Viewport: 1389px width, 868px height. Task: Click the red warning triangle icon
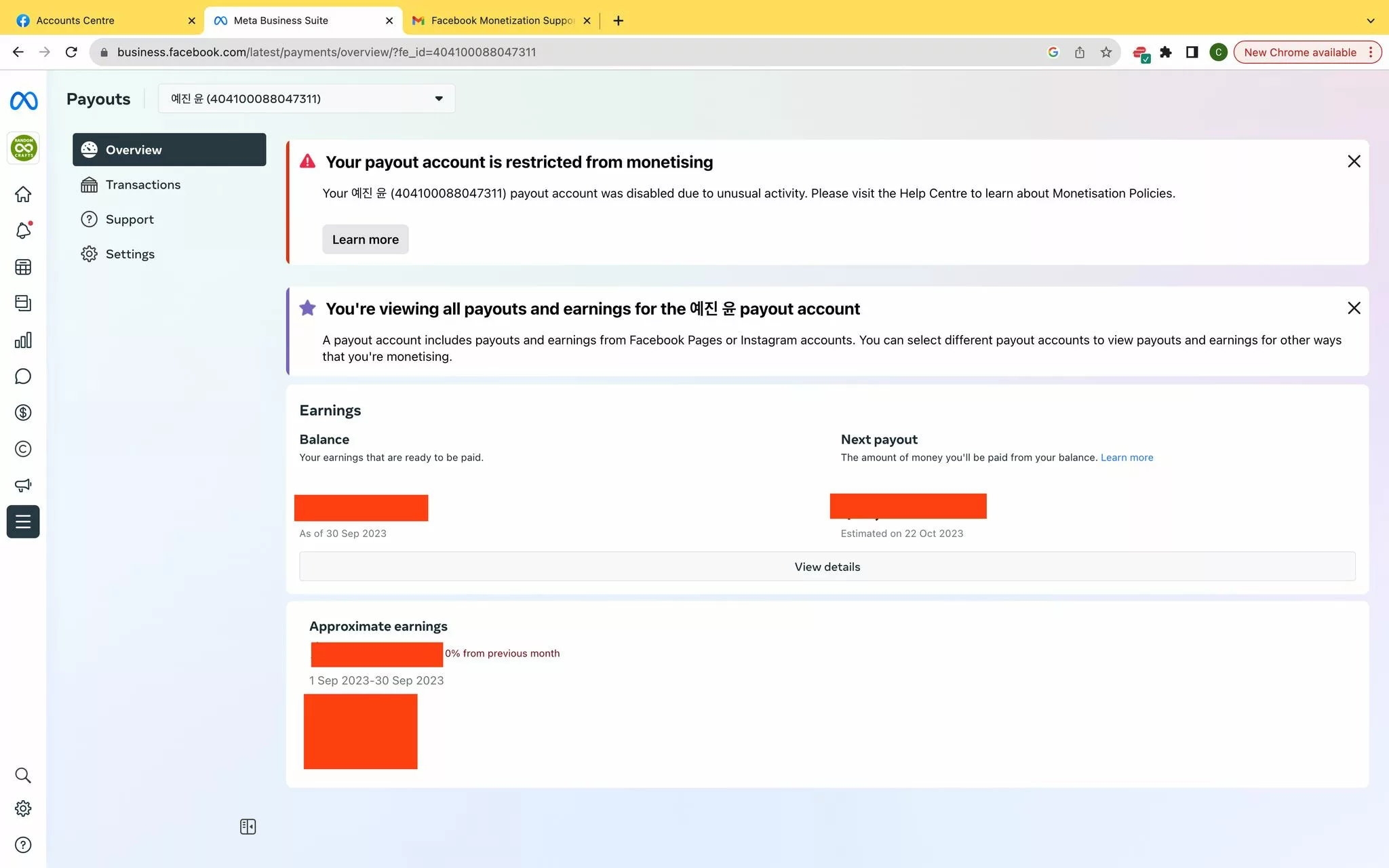(307, 161)
